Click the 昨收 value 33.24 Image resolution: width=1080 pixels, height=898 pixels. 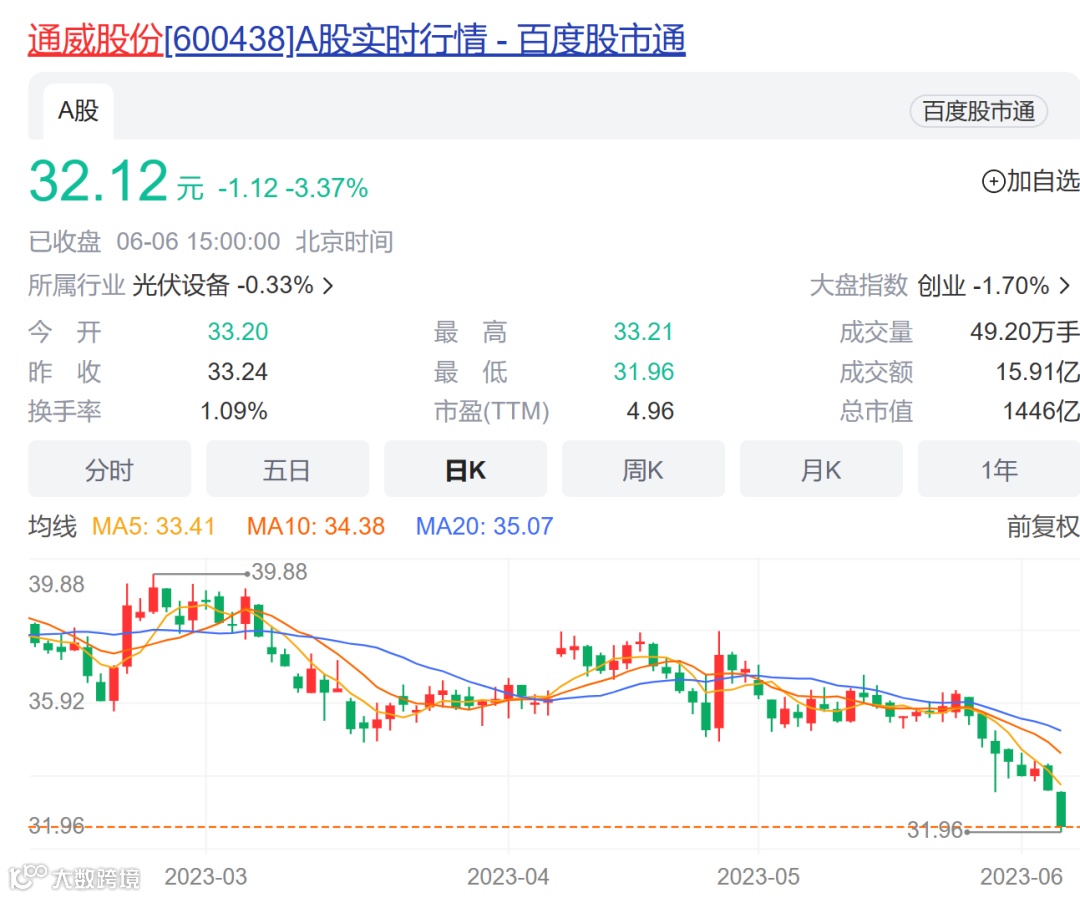(238, 372)
